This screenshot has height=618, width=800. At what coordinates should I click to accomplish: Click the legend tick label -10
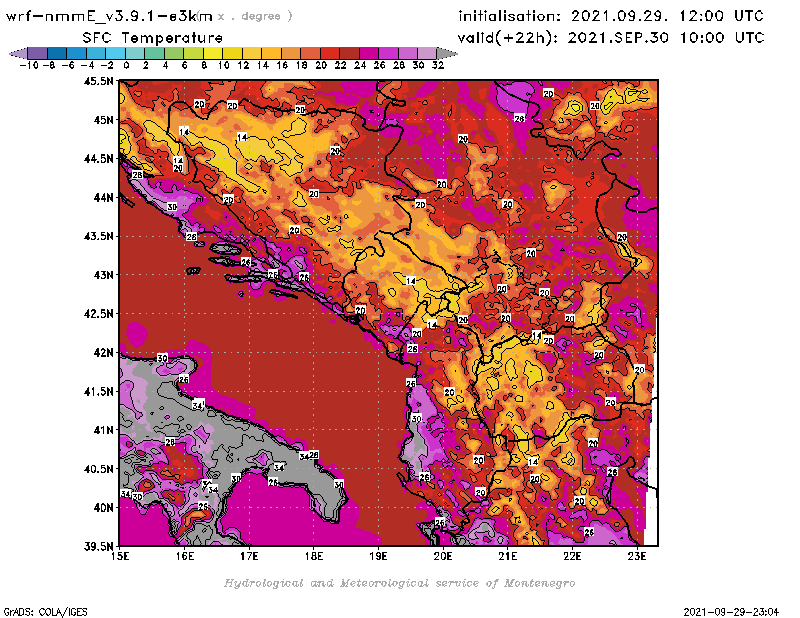click(29, 65)
